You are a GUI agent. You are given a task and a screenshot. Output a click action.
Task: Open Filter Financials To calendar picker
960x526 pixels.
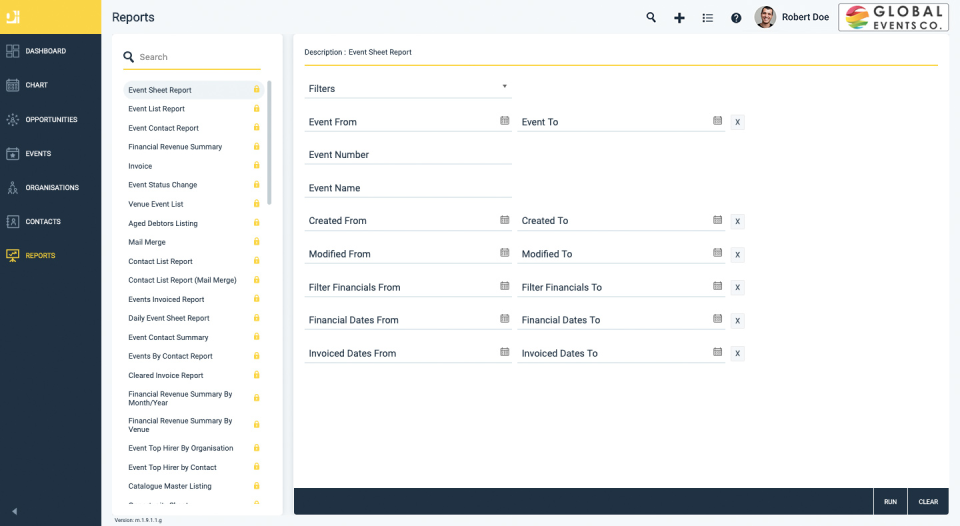(x=718, y=286)
